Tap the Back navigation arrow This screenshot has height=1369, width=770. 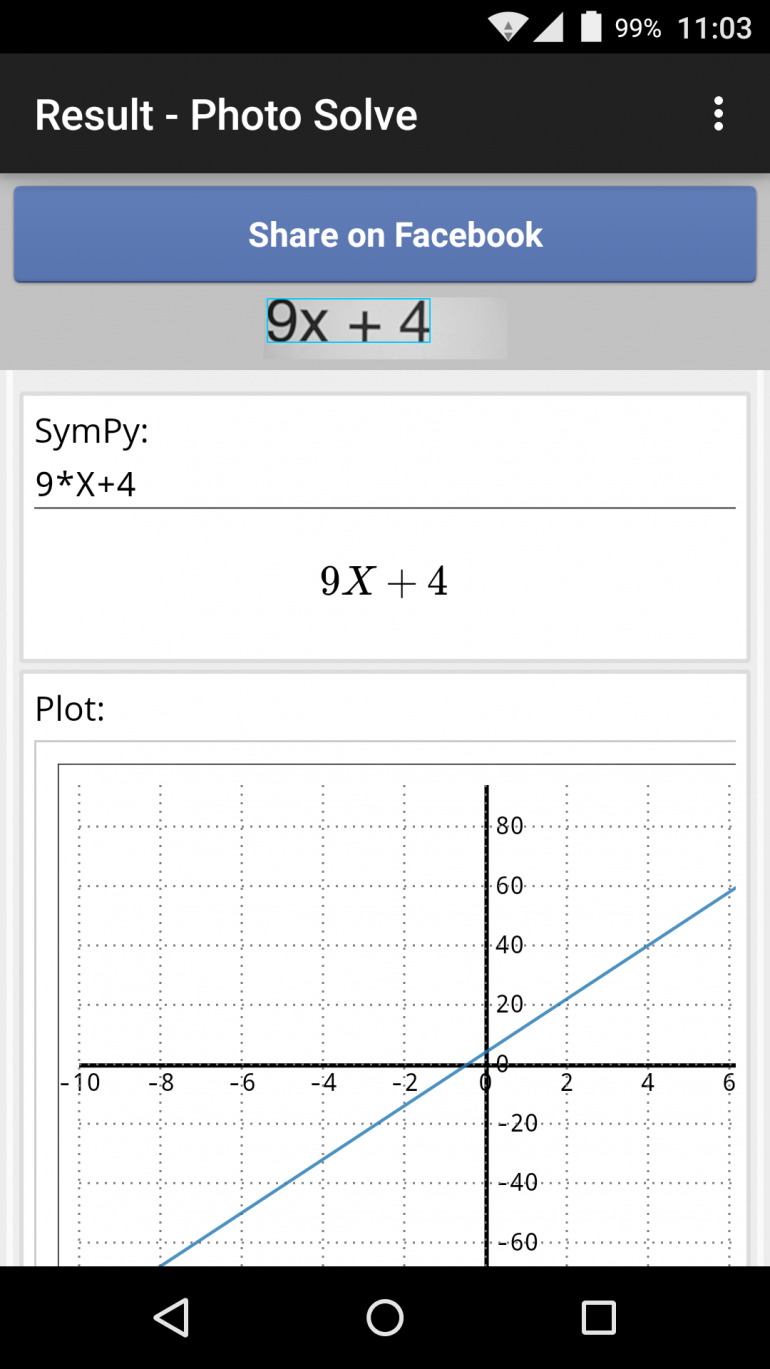[x=172, y=1317]
